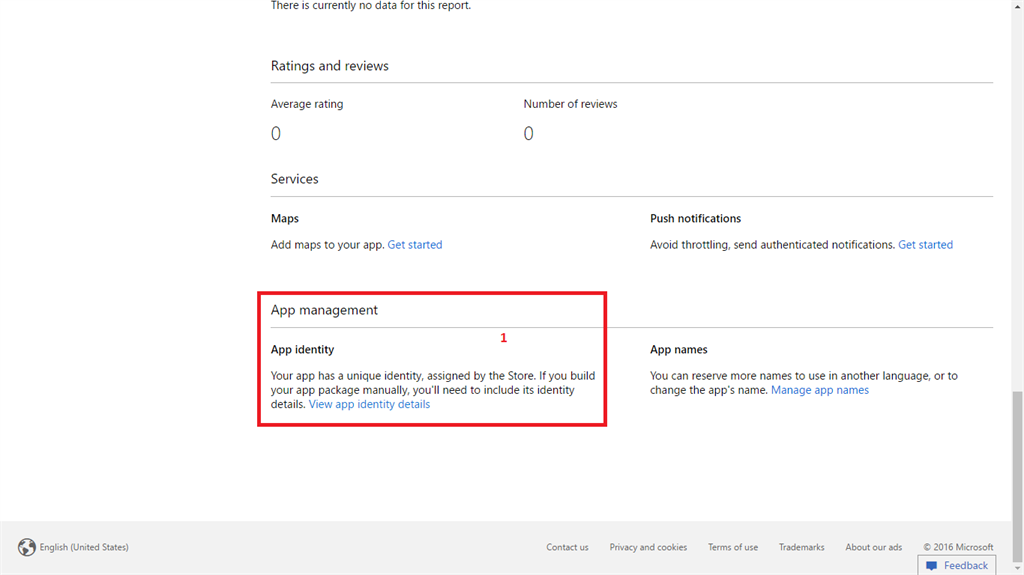Open the Contact us footer link
This screenshot has width=1024, height=575.
point(567,547)
